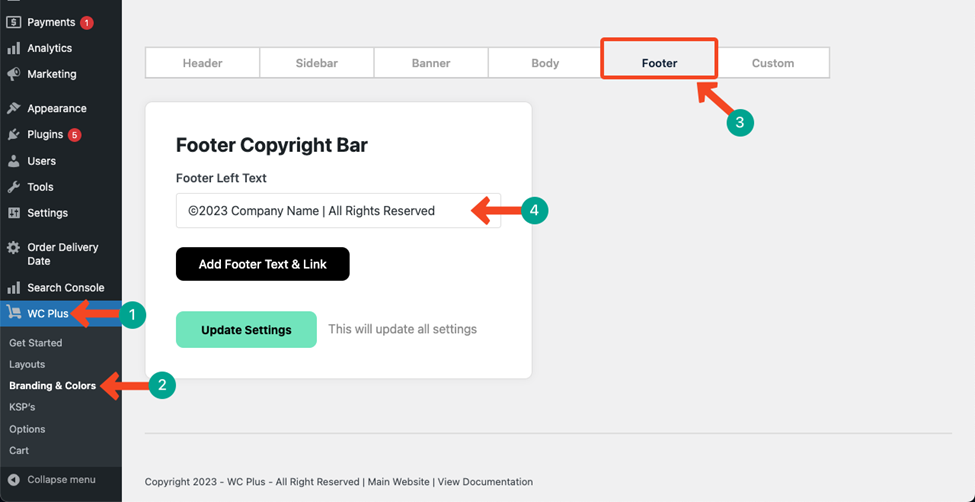This screenshot has width=975, height=502.
Task: Click the Footer Left Text label
Action: click(x=221, y=178)
